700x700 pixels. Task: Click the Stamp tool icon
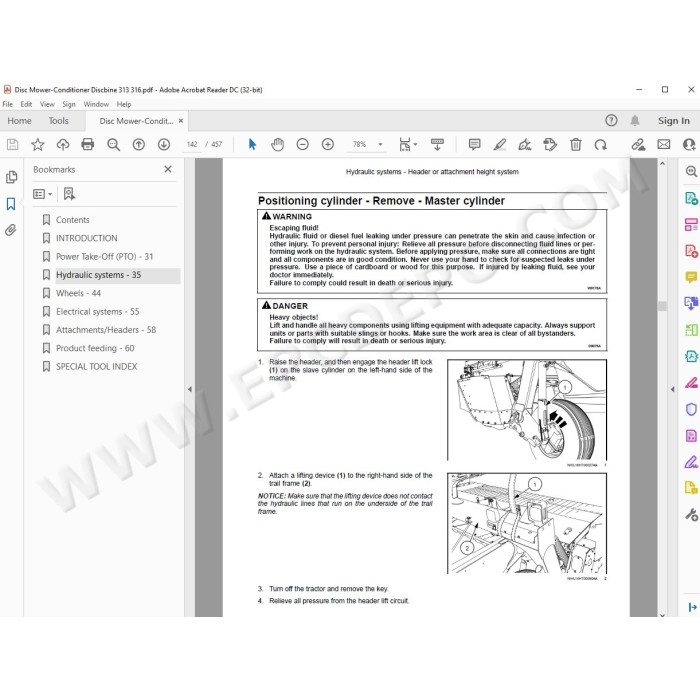click(550, 144)
